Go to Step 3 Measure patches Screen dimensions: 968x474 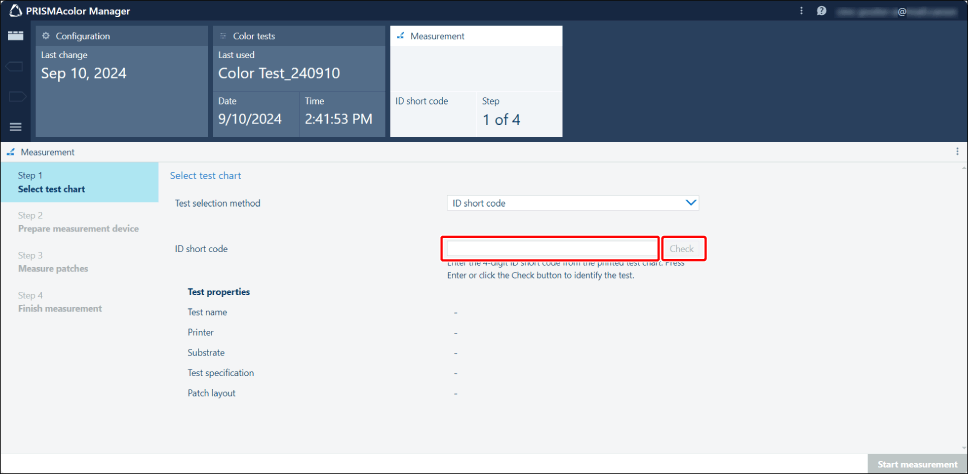pos(79,262)
